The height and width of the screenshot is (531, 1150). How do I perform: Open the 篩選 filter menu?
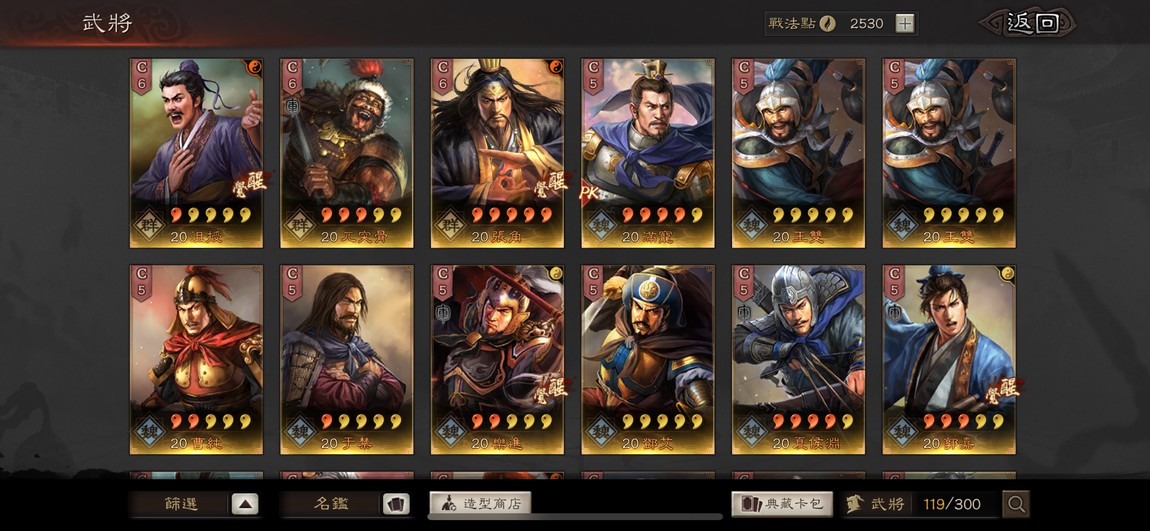[182, 504]
